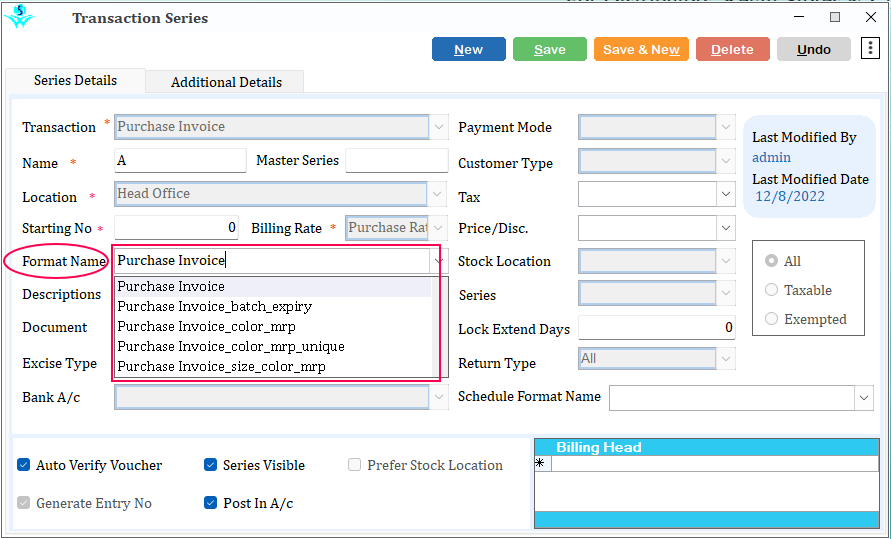Choose the Exempted radio option

click(x=771, y=319)
